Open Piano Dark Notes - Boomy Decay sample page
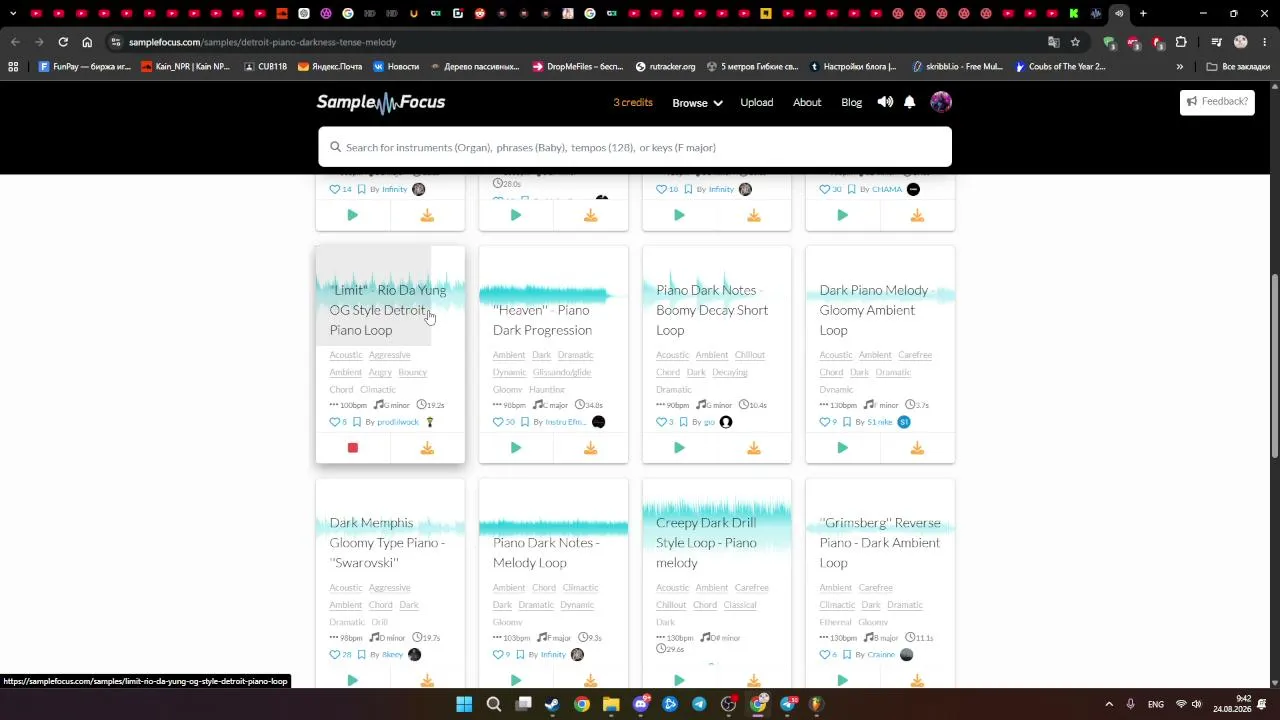The image size is (1280, 720). click(x=712, y=310)
